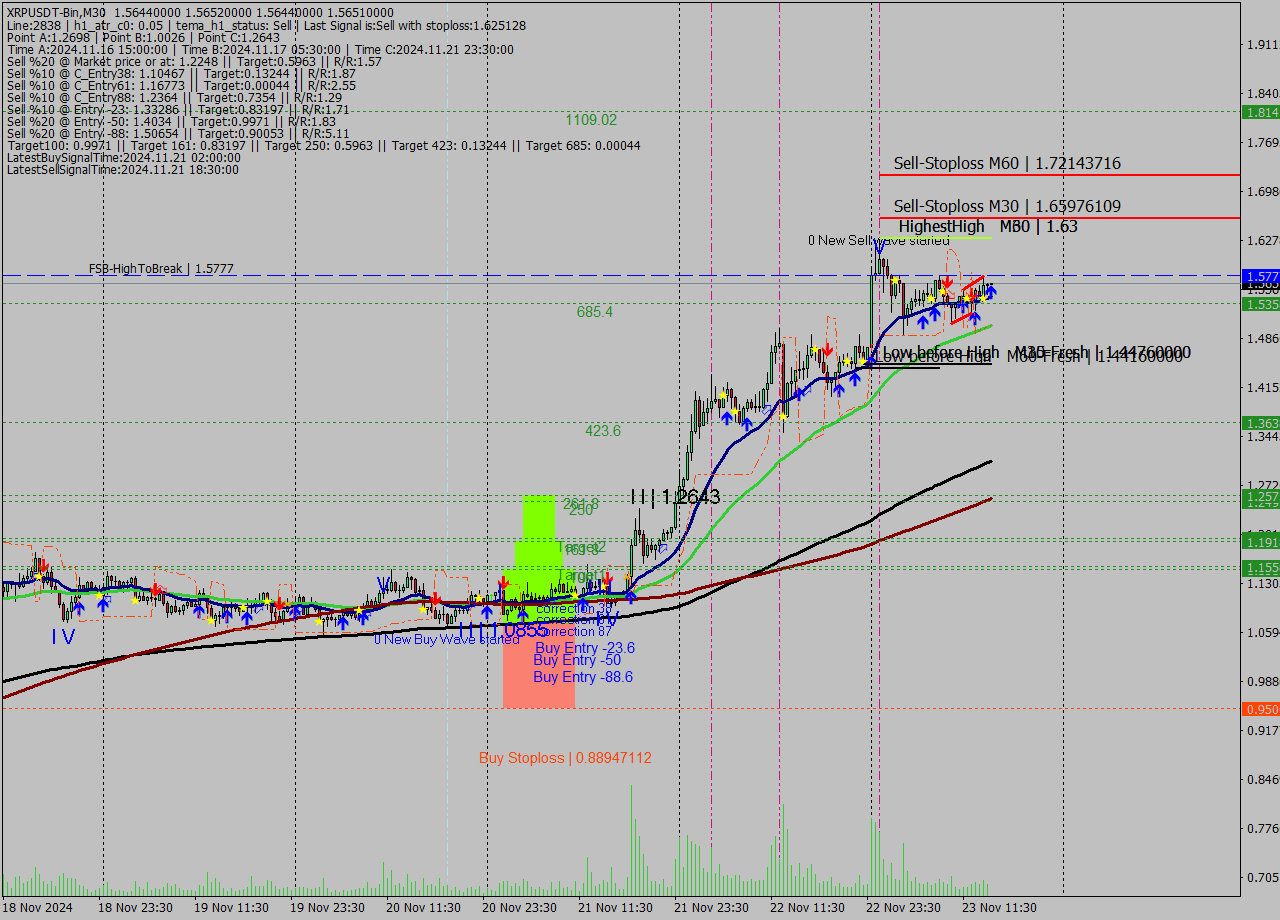The height and width of the screenshot is (920, 1280).
Task: Click the green 1.155 price tag on the axis
Action: 1261,567
